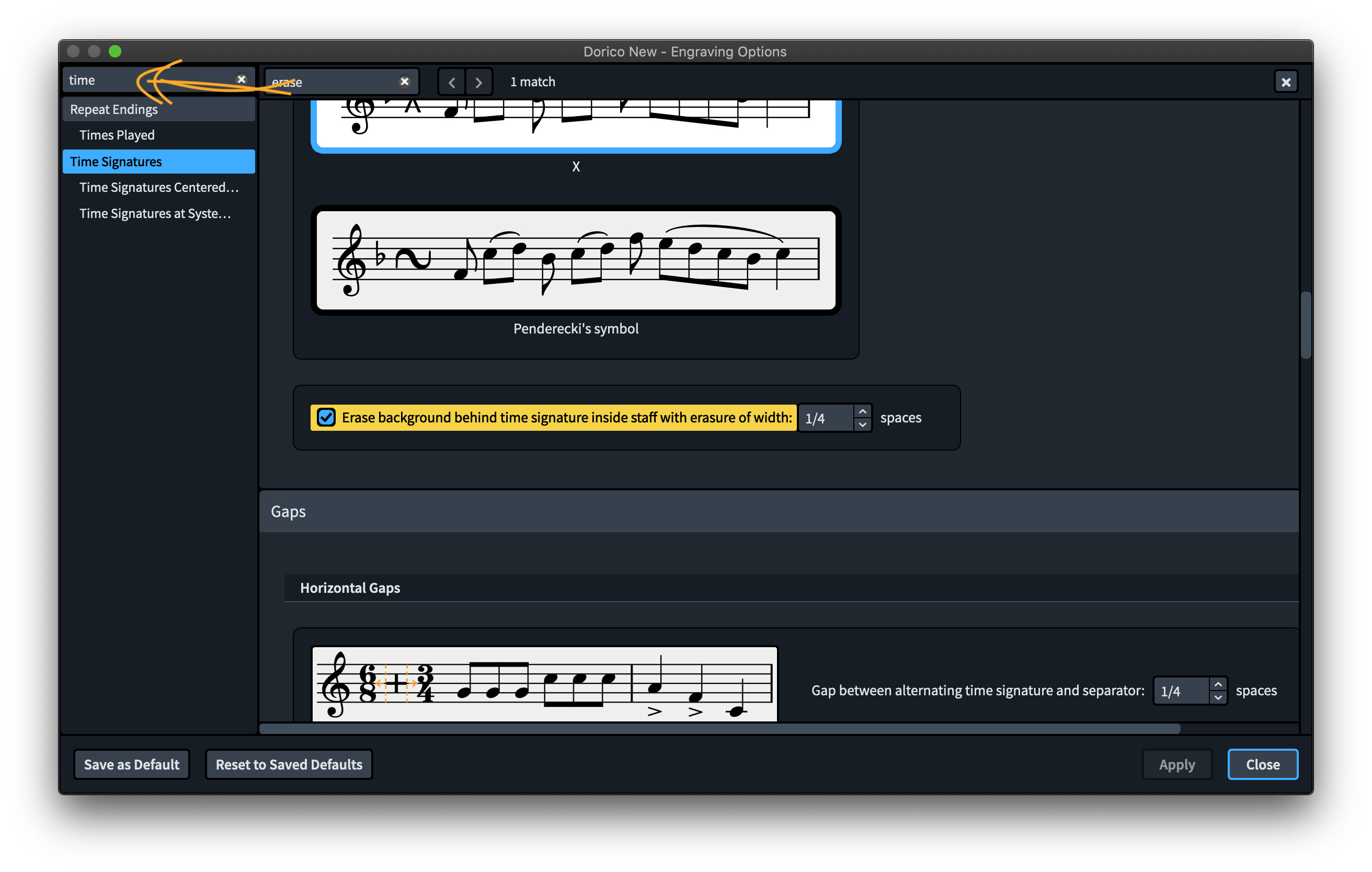
Task: Edit the erasure width 1/4 field
Action: click(826, 418)
